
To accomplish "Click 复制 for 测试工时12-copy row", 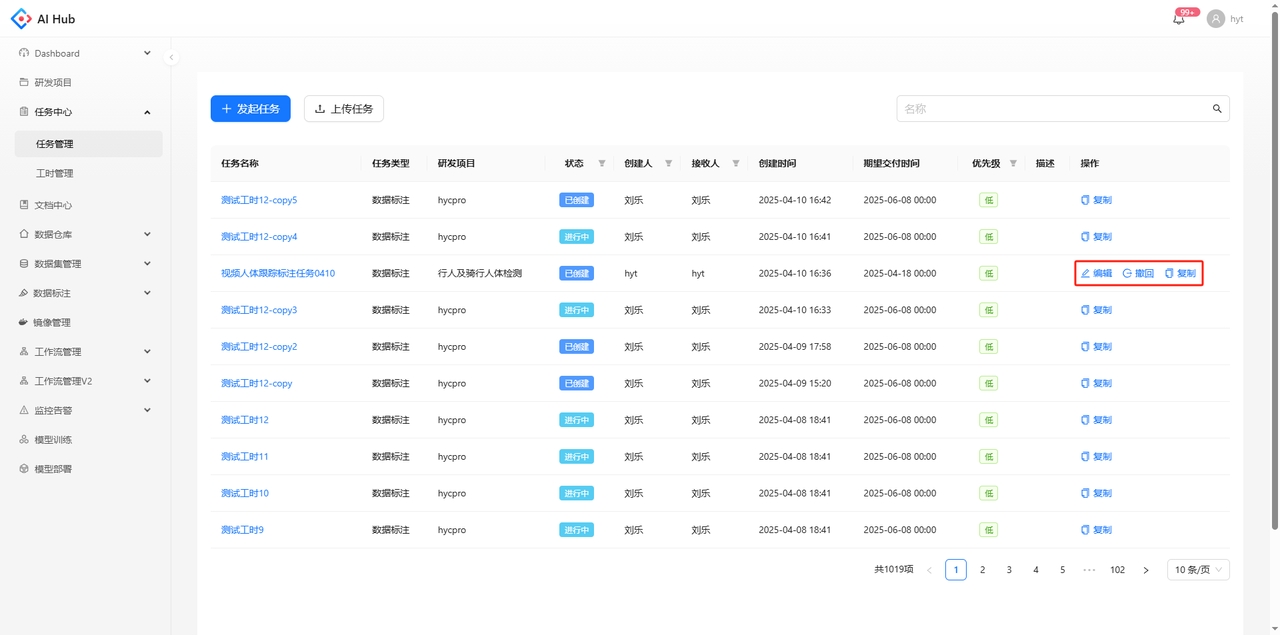I will 1096,383.
